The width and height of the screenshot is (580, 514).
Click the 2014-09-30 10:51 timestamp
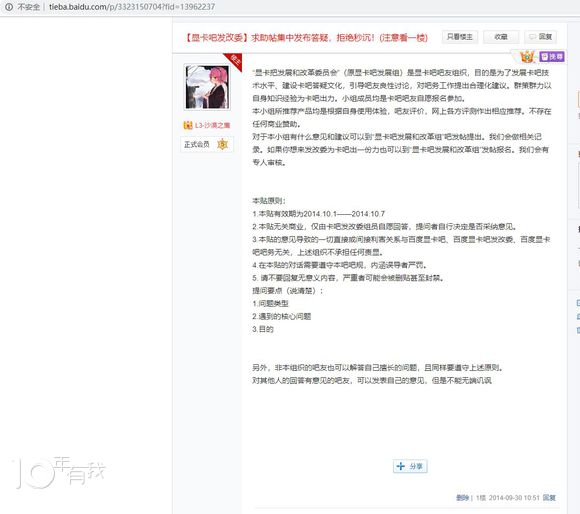pyautogui.click(x=514, y=498)
